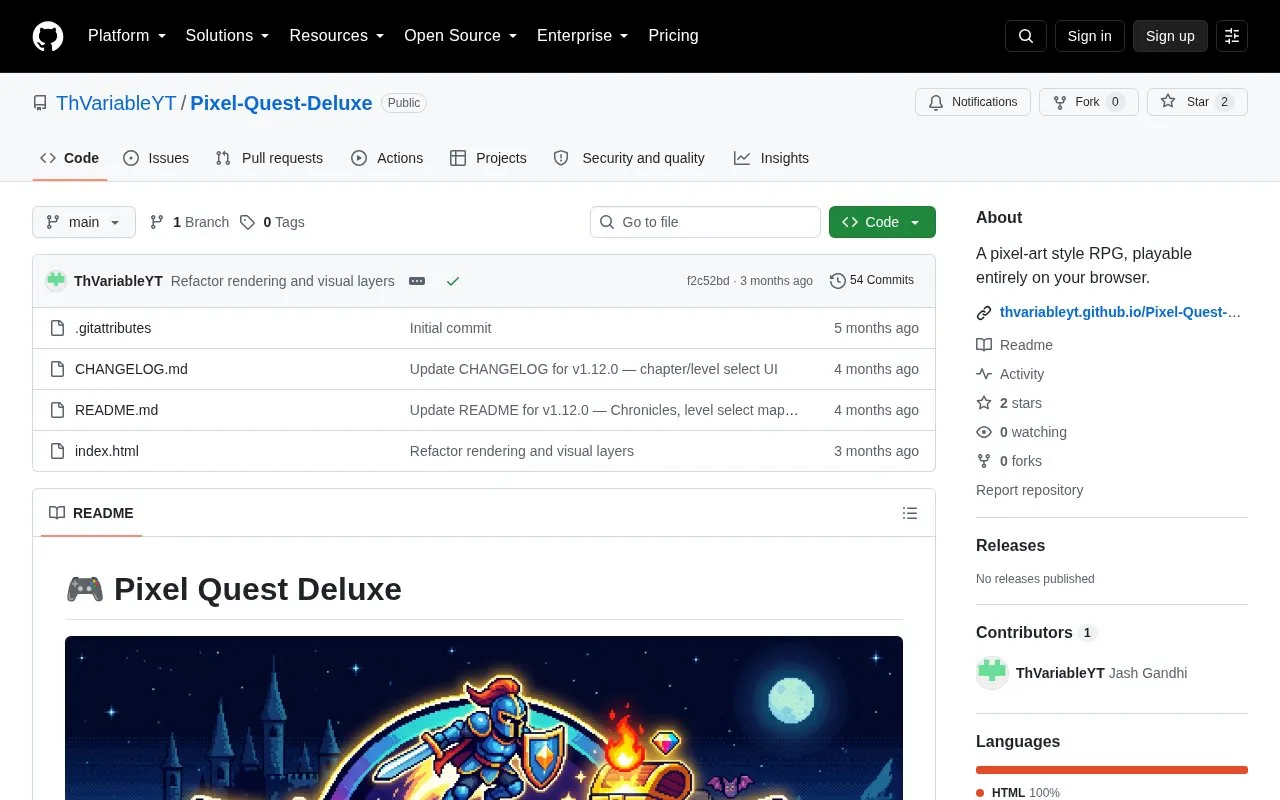
Task: Open Security and quality tab
Action: (x=629, y=158)
